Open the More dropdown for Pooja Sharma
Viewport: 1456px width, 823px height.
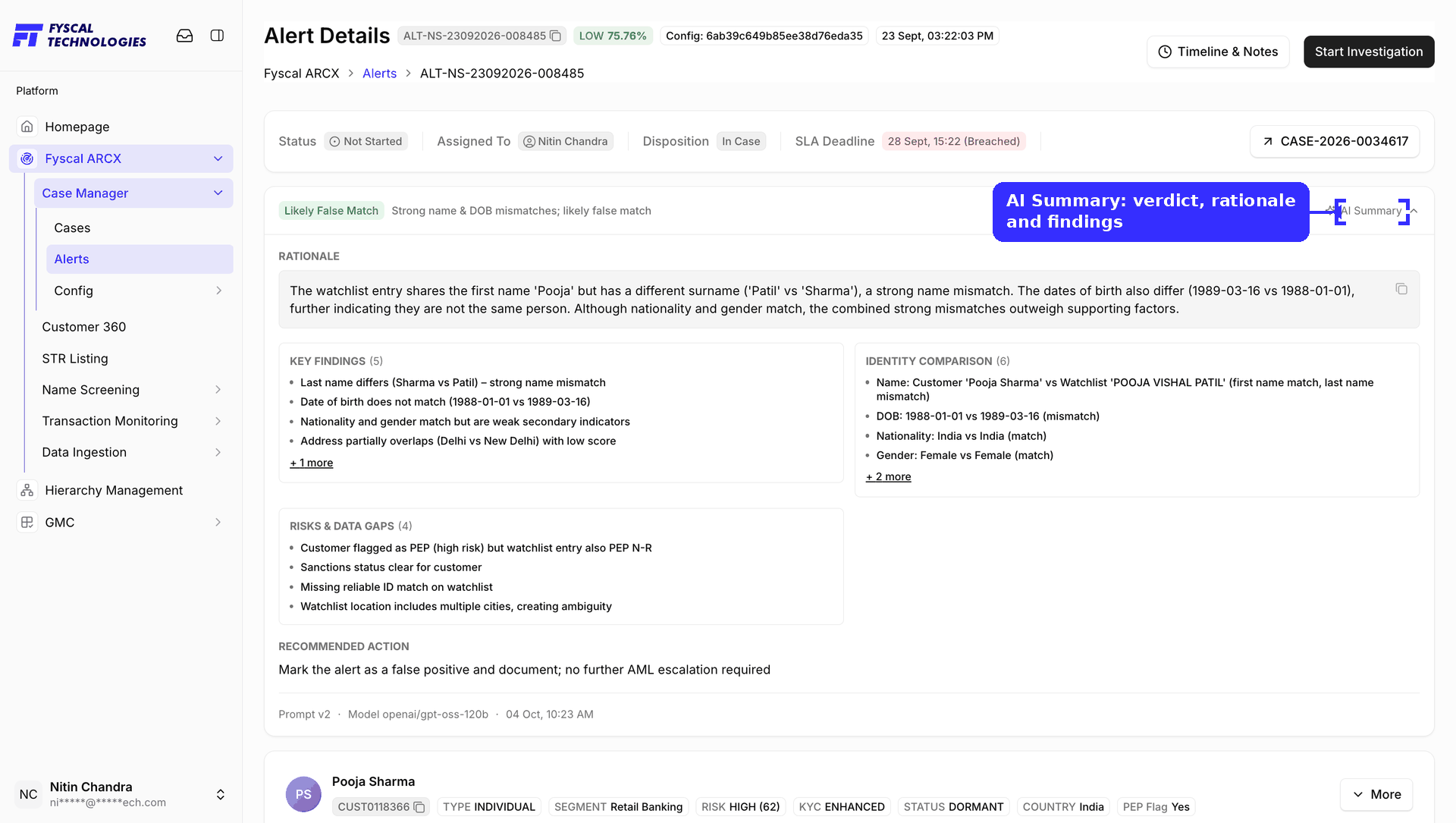[x=1376, y=794]
